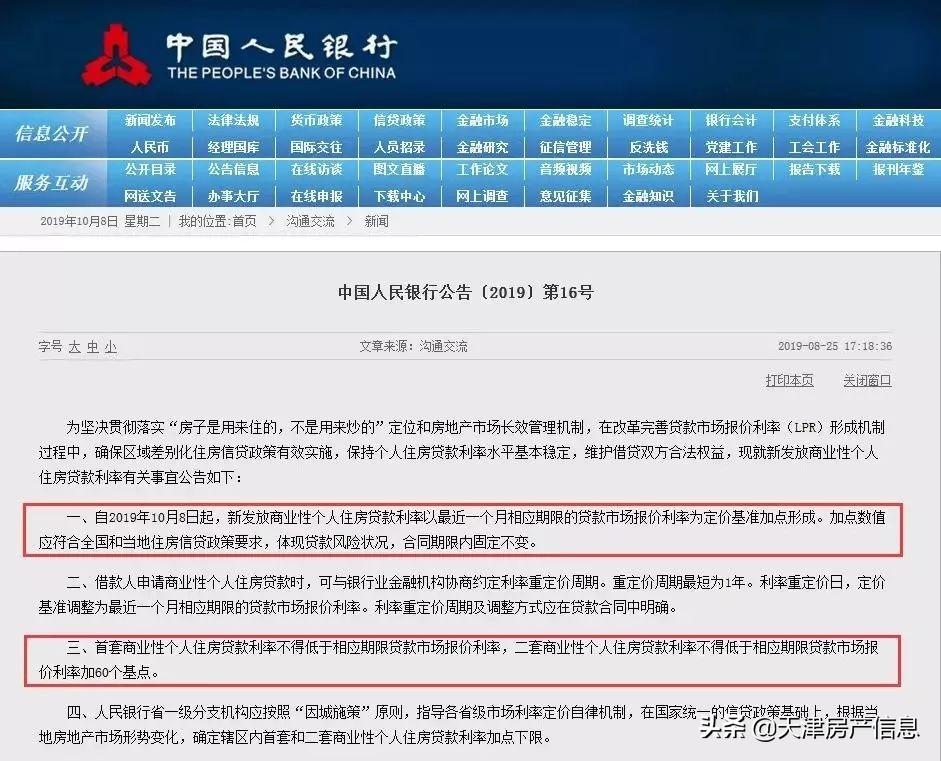This screenshot has height=761, width=941.
Task: Click the date 2019年10月8日 星期二
Action: (x=100, y=221)
